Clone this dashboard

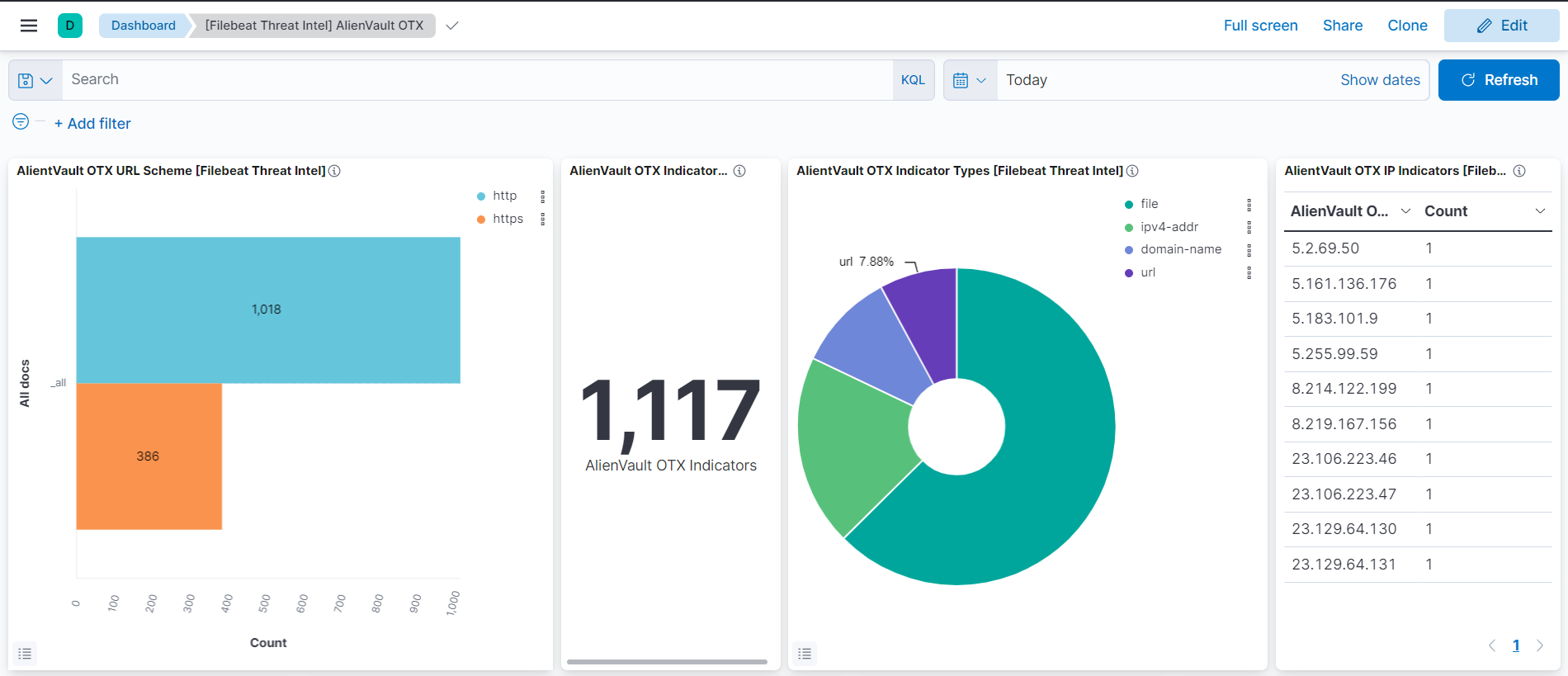click(x=1407, y=26)
